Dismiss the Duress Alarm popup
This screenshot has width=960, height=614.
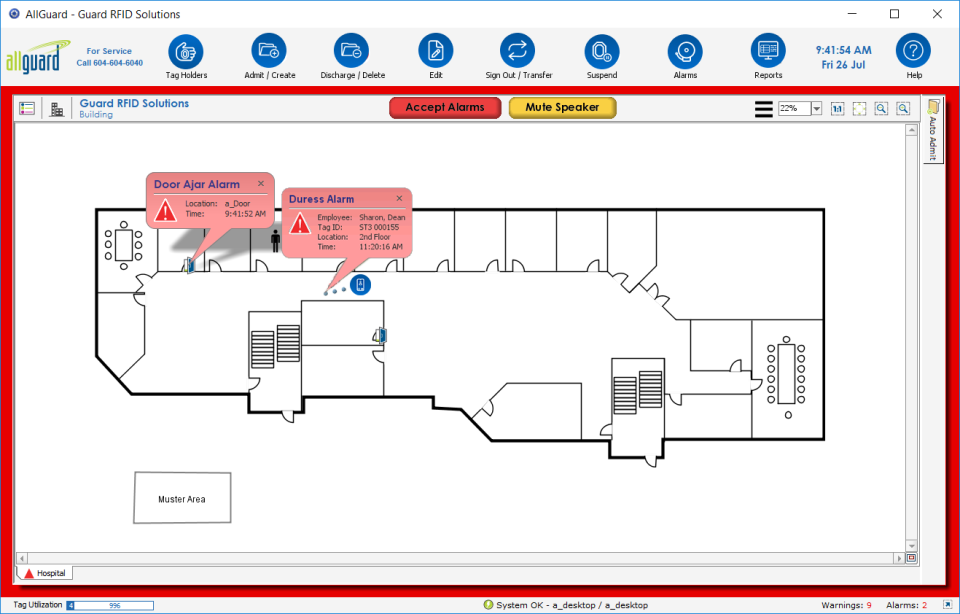tap(399, 198)
